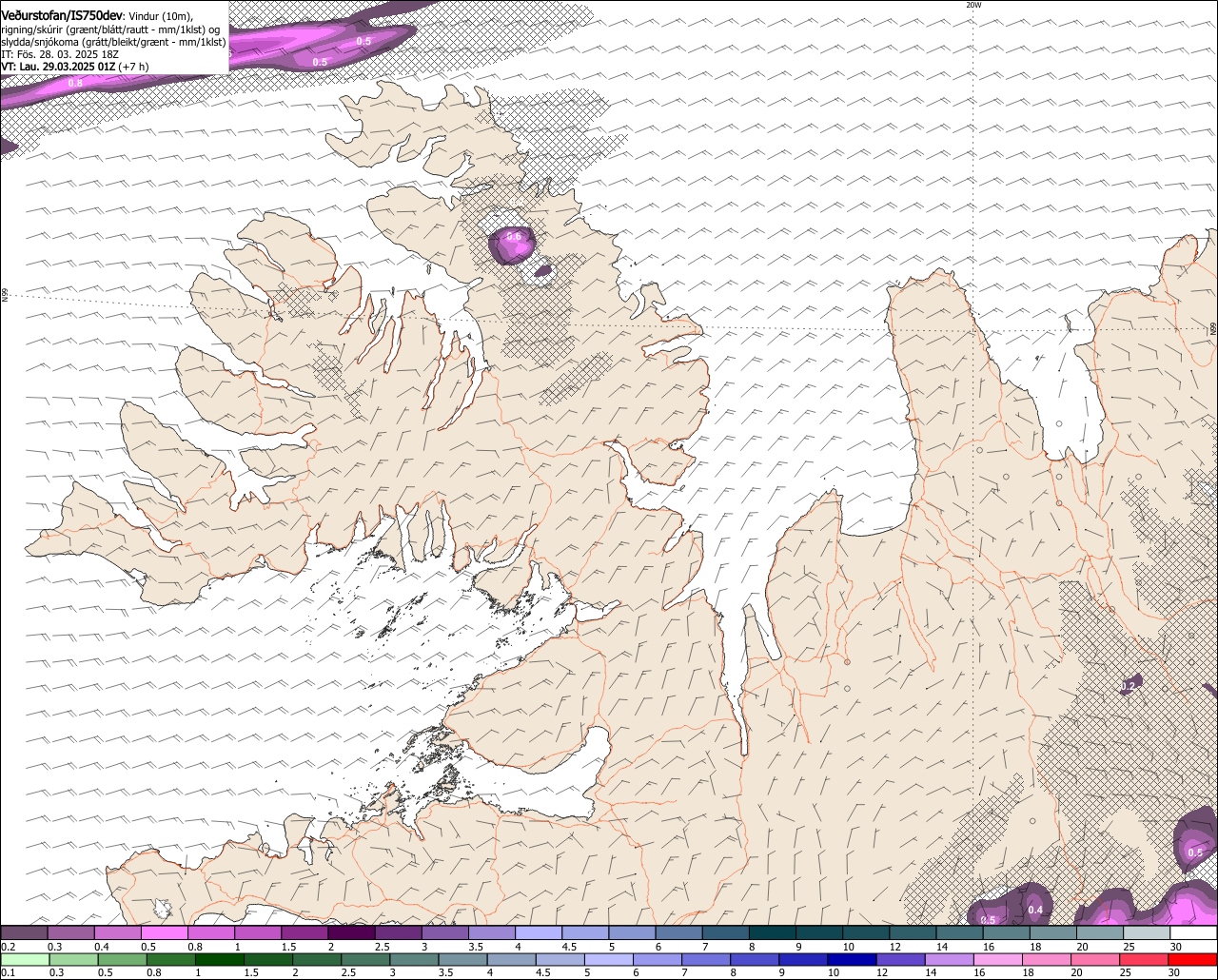1218x980 pixels.
Task: Click the Veðurstofan/IS750dev title text
Action: click(x=62, y=15)
